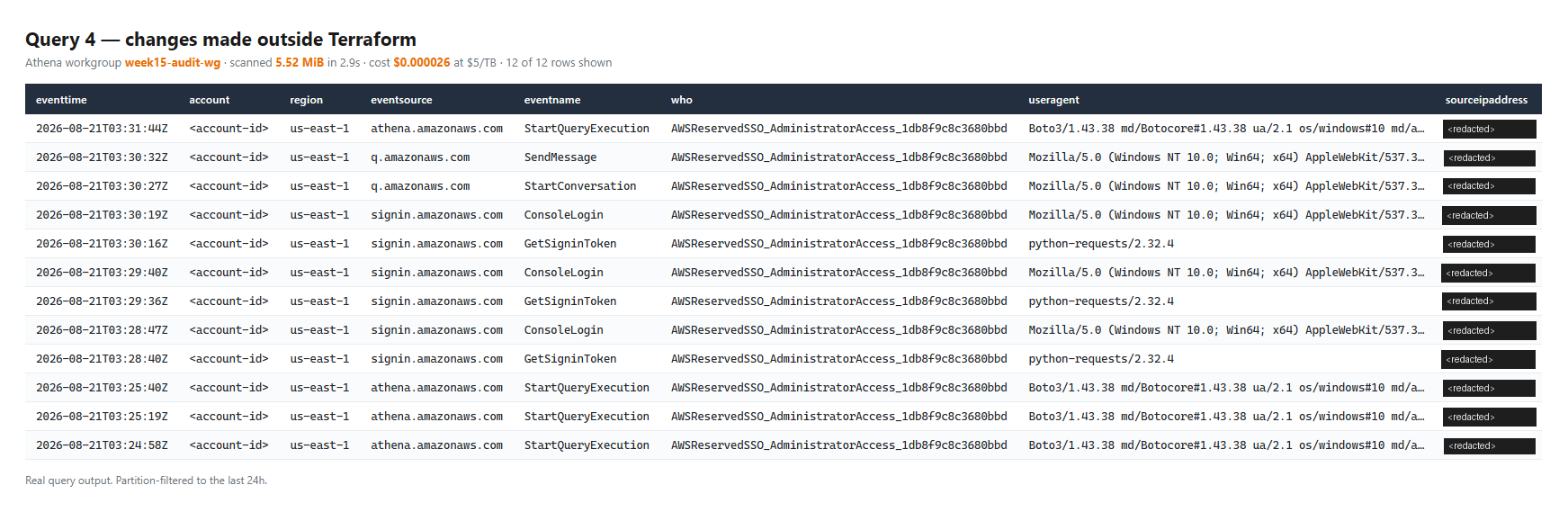Screen dimensions: 1568x512
Task: Click ConsoleLogin event in the 03:29:40Z row
Action: 564,273
